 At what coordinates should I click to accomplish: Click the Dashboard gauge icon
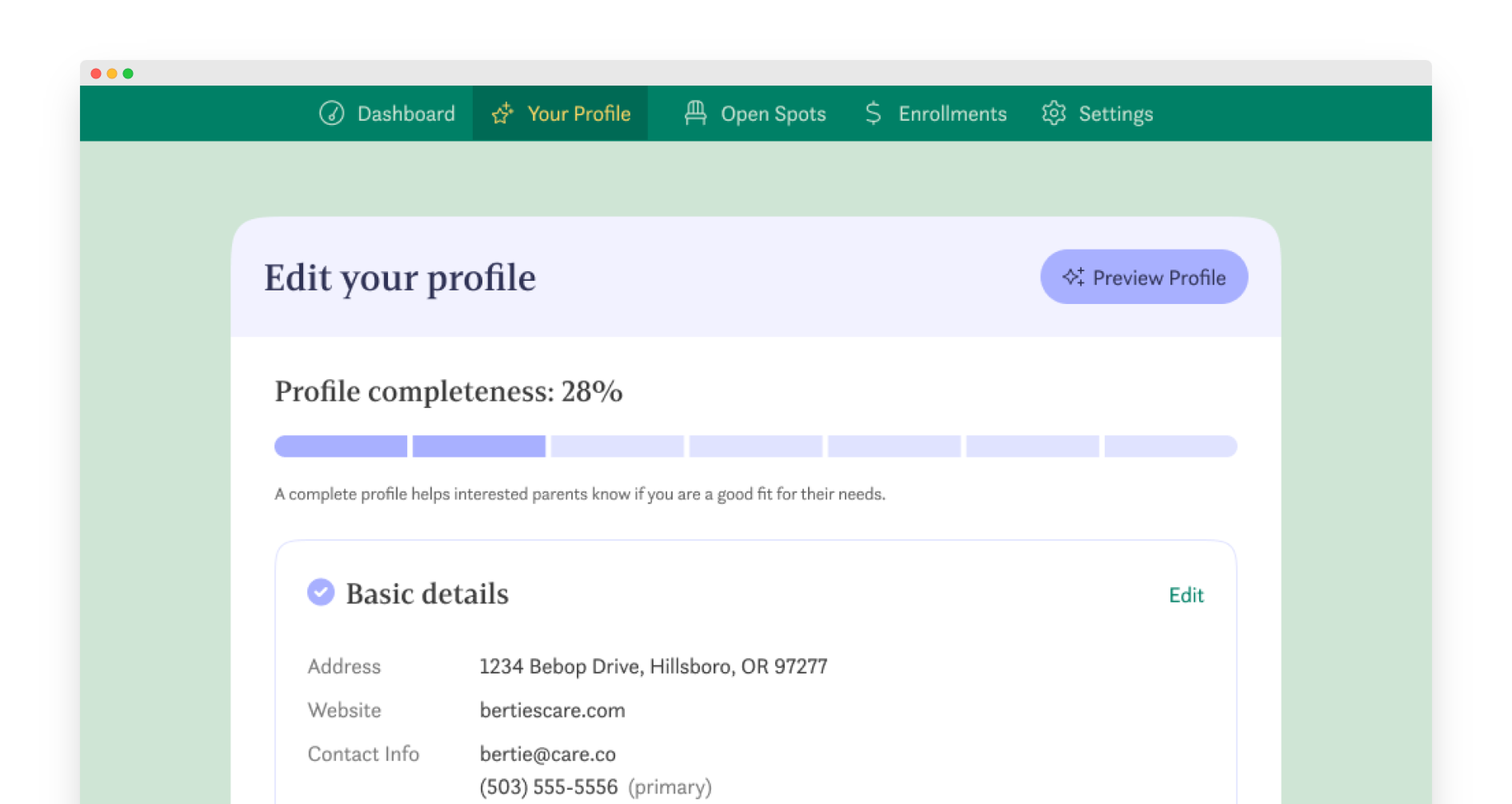[332, 113]
